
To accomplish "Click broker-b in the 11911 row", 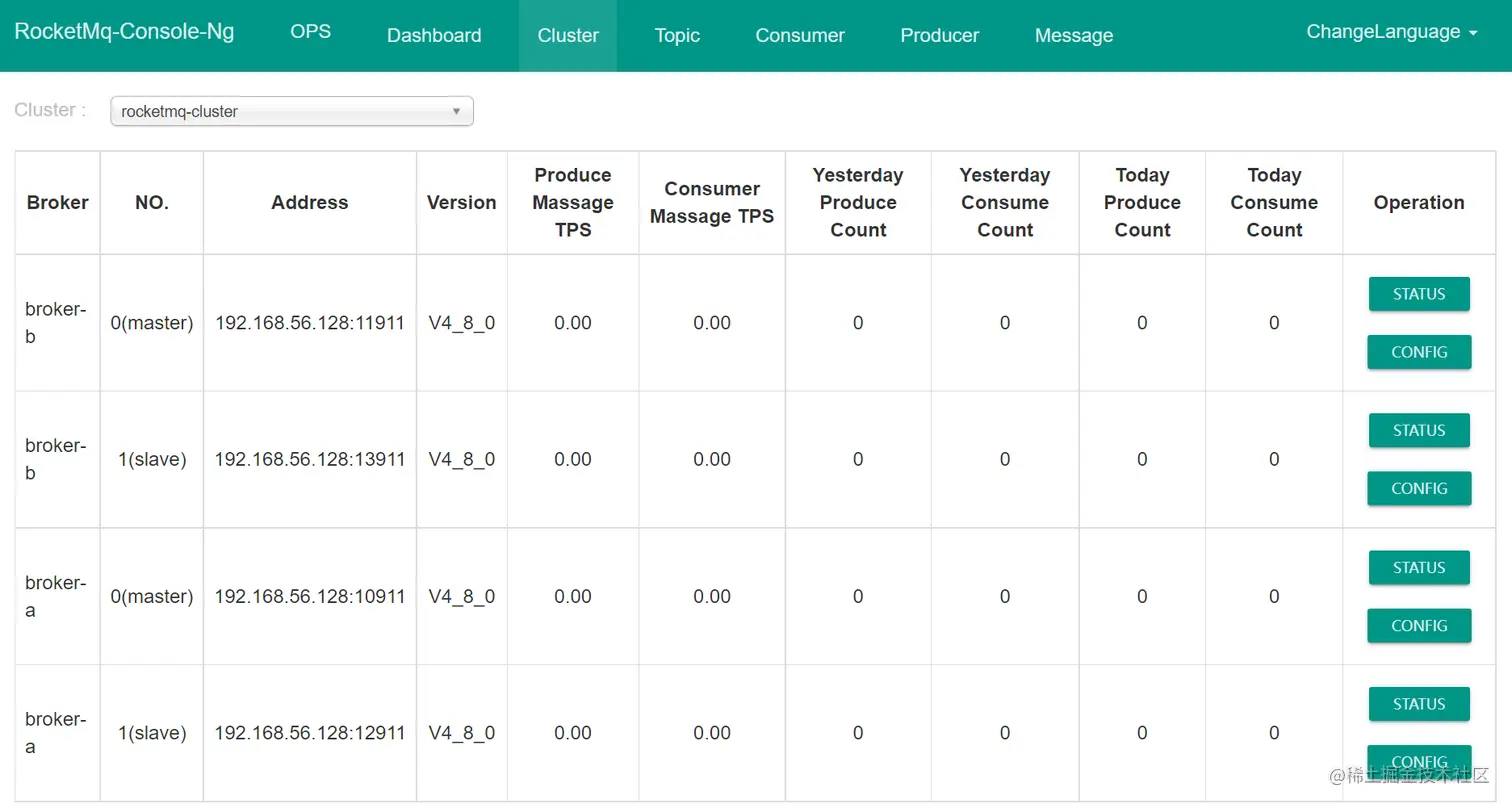I will point(56,323).
